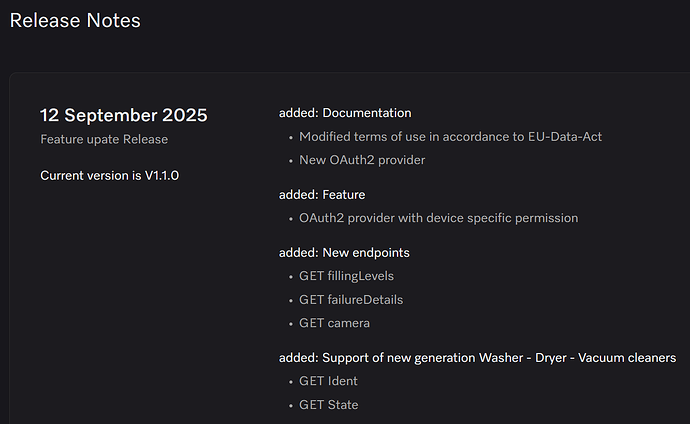
Task: Select the added: Documentation heading
Action: pyautogui.click(x=345, y=113)
